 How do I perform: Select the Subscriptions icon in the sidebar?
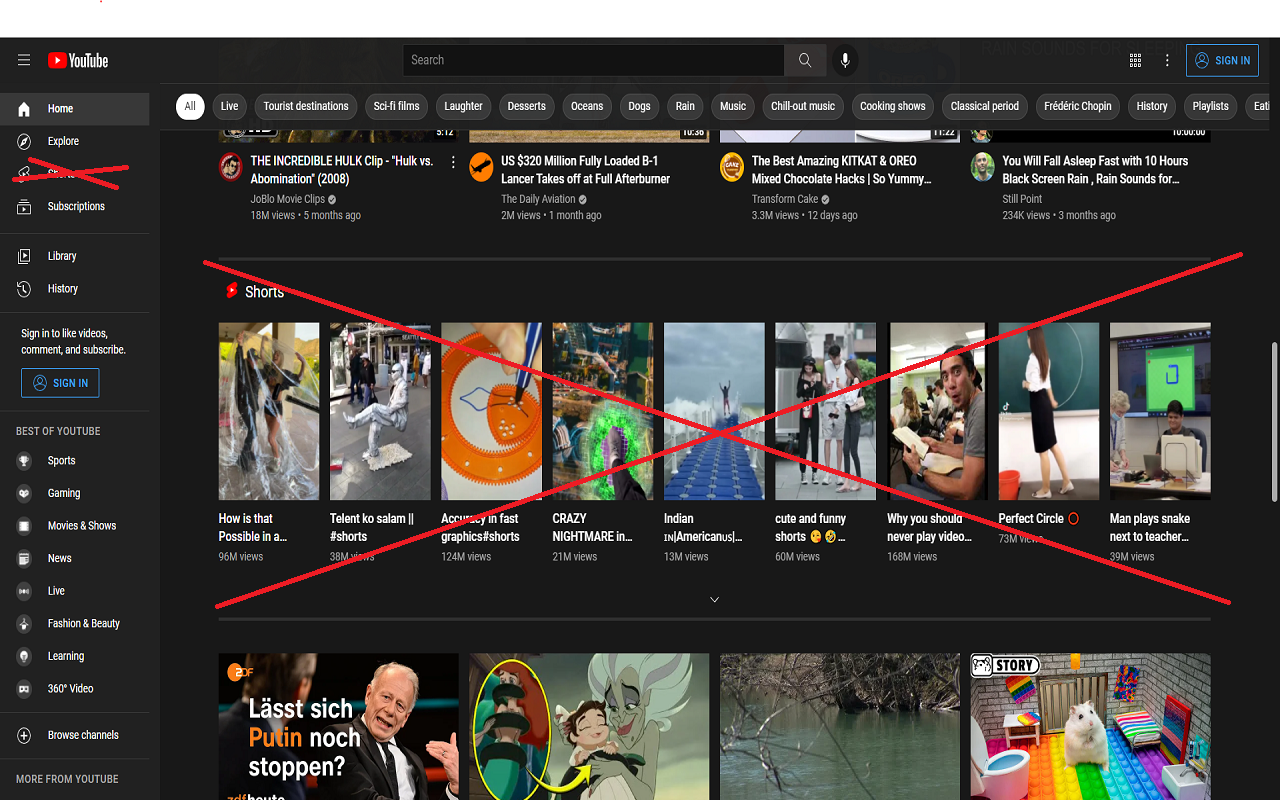pos(22,206)
